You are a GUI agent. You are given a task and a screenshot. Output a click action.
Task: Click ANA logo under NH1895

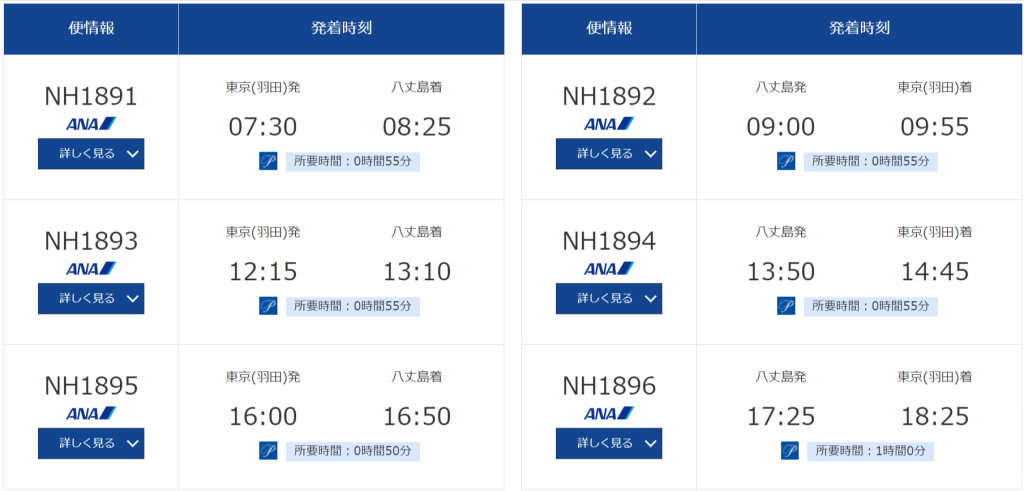(91, 413)
